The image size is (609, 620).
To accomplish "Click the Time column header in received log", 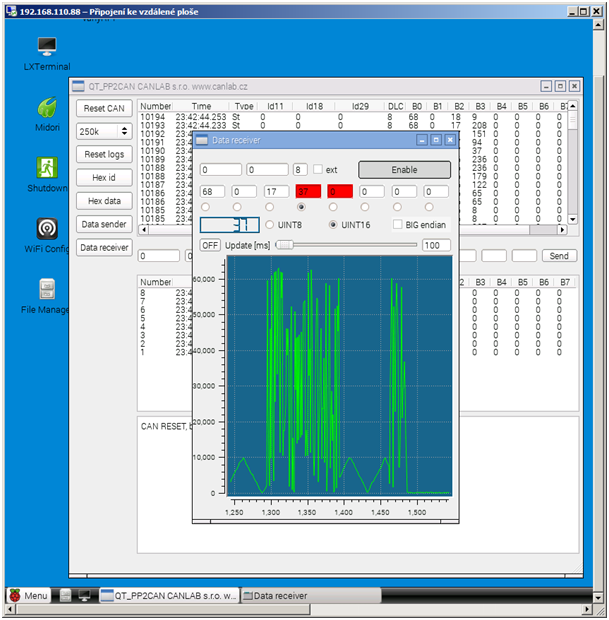I will [201, 106].
